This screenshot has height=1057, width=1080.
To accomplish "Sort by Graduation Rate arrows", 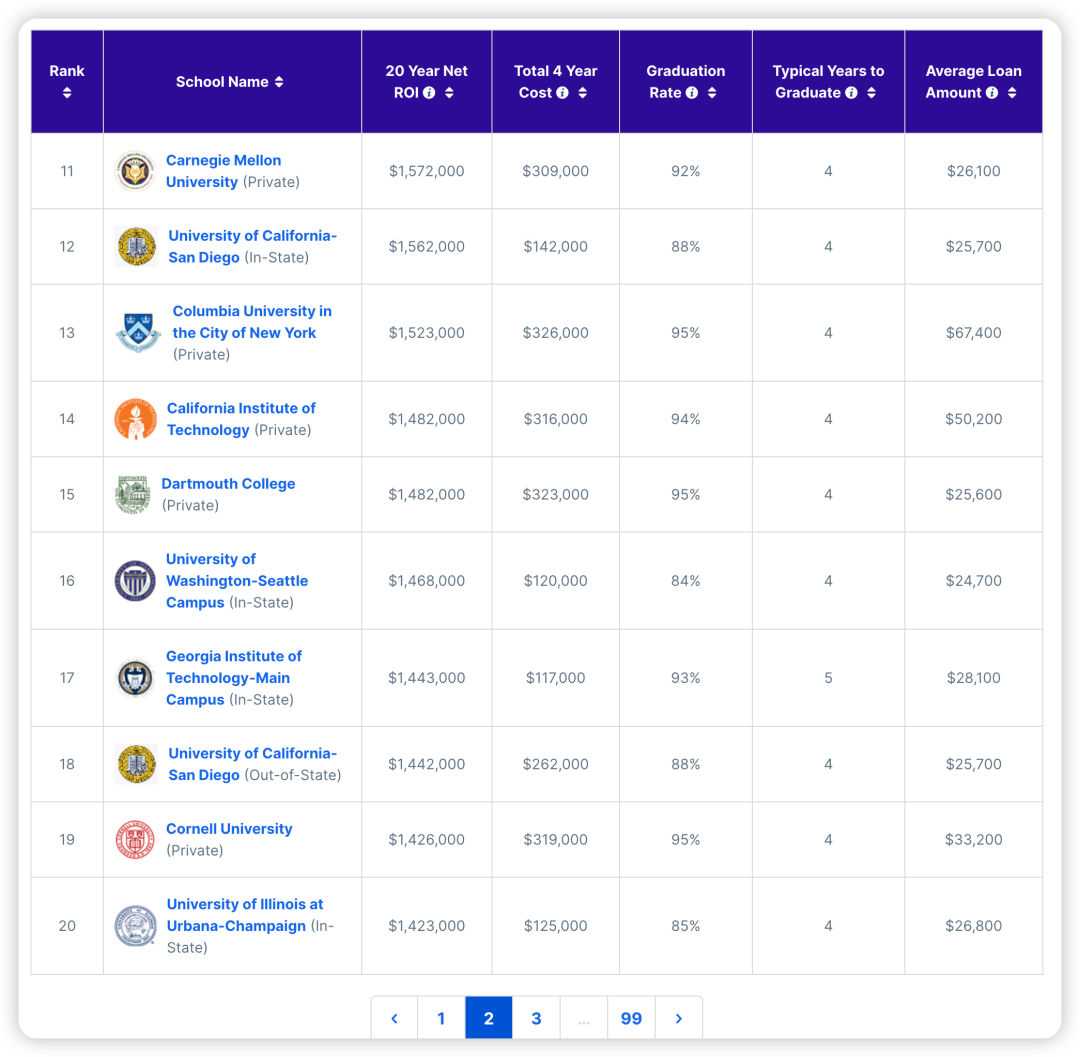I will pyautogui.click(x=712, y=93).
